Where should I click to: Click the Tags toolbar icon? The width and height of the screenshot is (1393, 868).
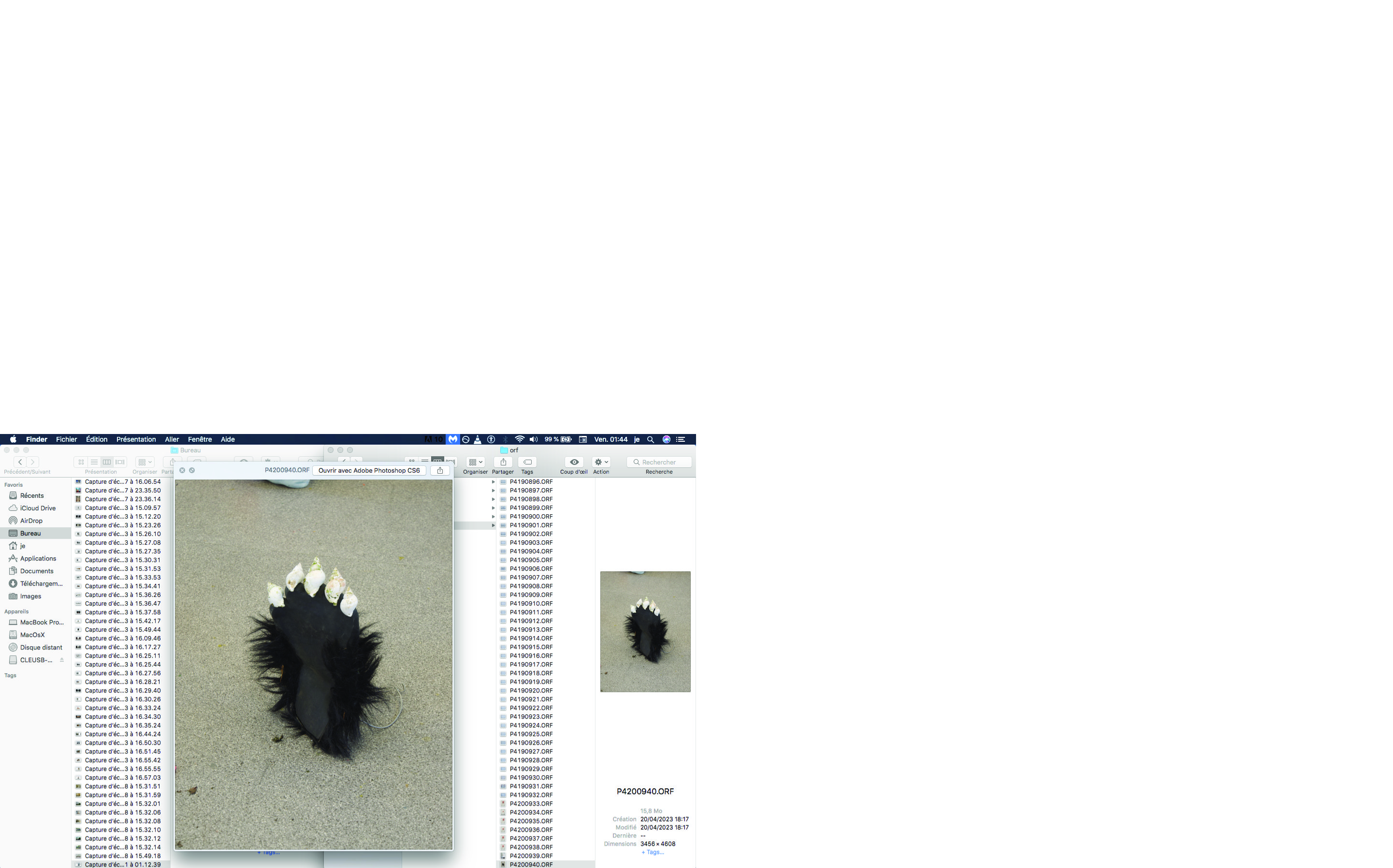pyautogui.click(x=527, y=462)
